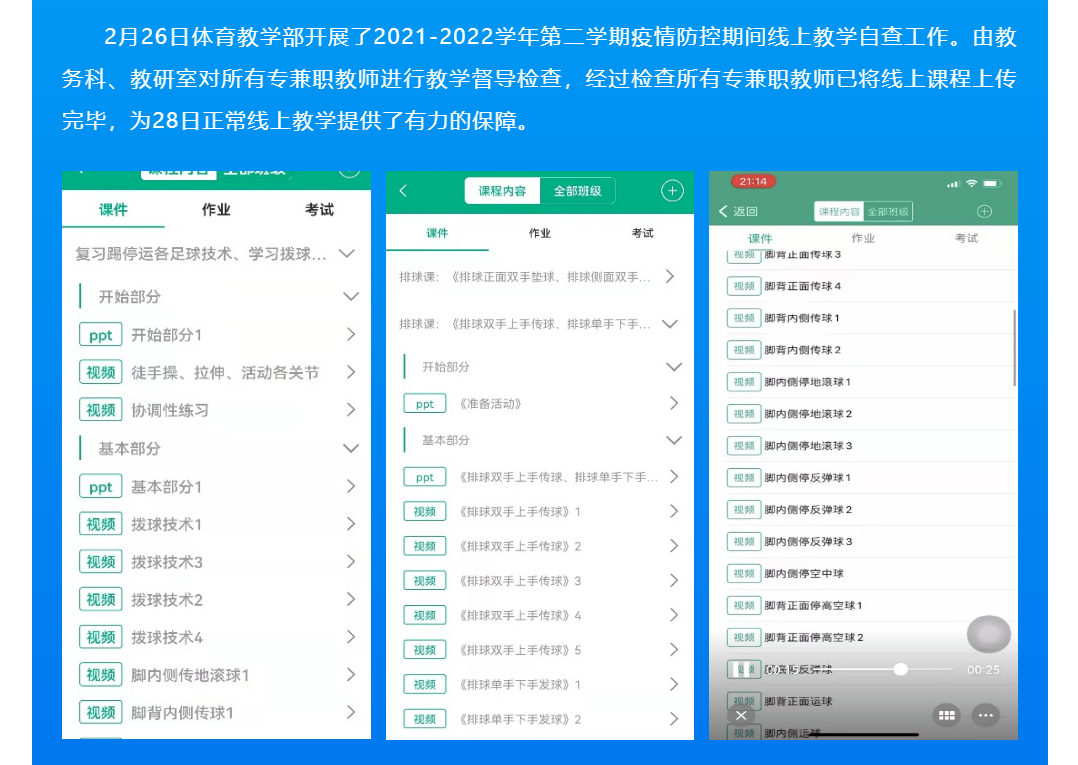Switch to the 考试 tab in middle panel

coord(642,233)
